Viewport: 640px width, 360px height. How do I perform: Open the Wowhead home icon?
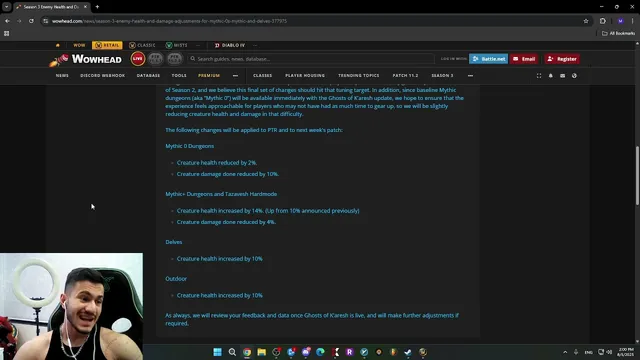[x=58, y=45]
